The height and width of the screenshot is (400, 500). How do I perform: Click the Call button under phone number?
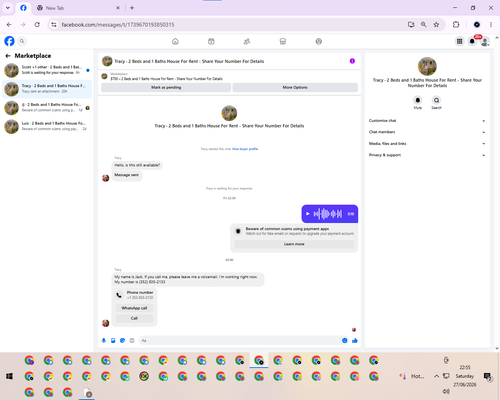coord(134,318)
